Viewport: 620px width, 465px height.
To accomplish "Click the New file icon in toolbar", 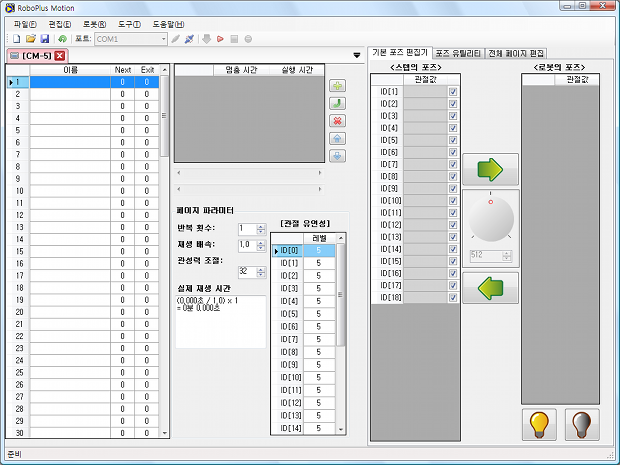I will 17,39.
